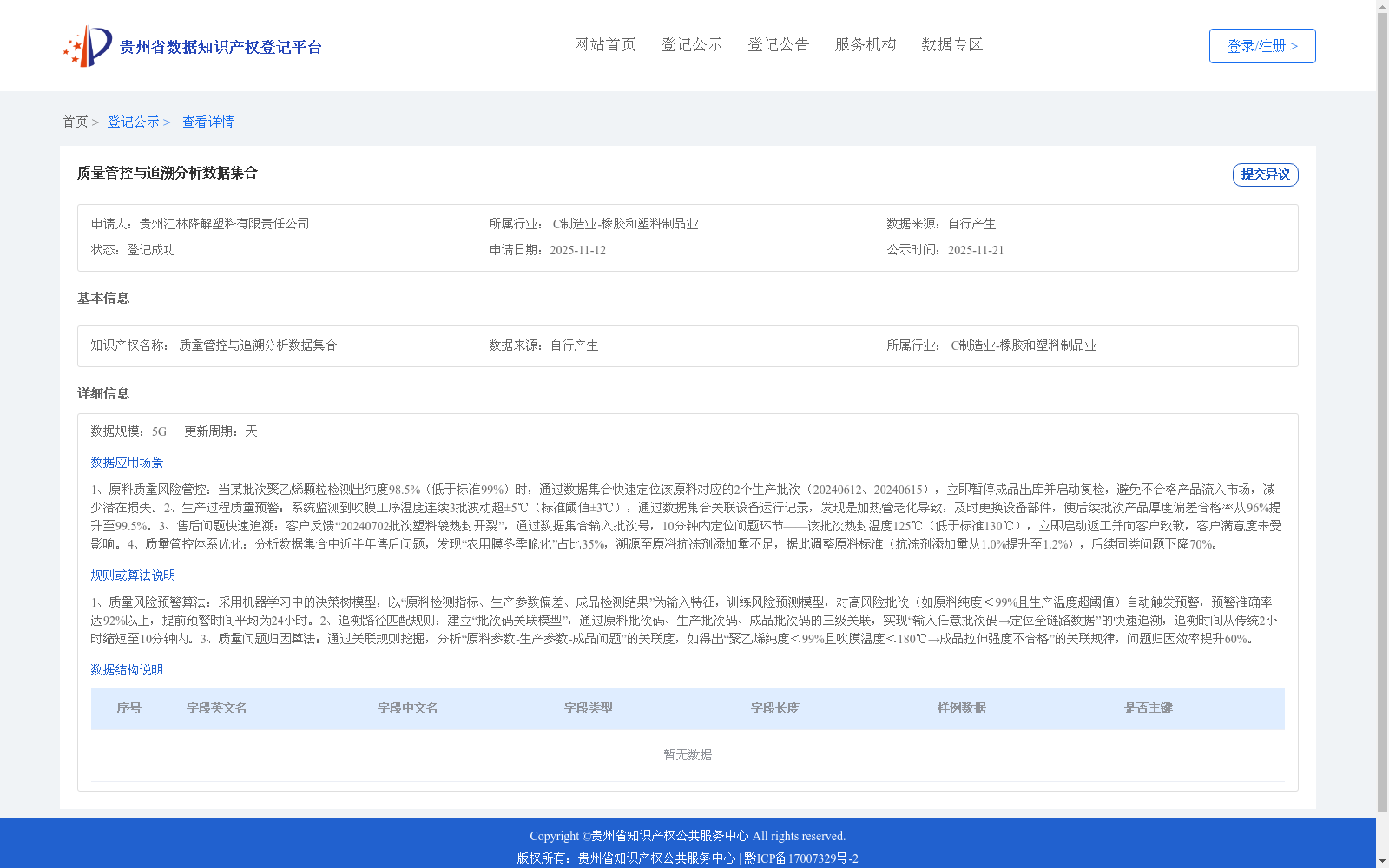1389x868 pixels.
Task: Go to 登记公告 in the top navigation
Action: coord(779,44)
